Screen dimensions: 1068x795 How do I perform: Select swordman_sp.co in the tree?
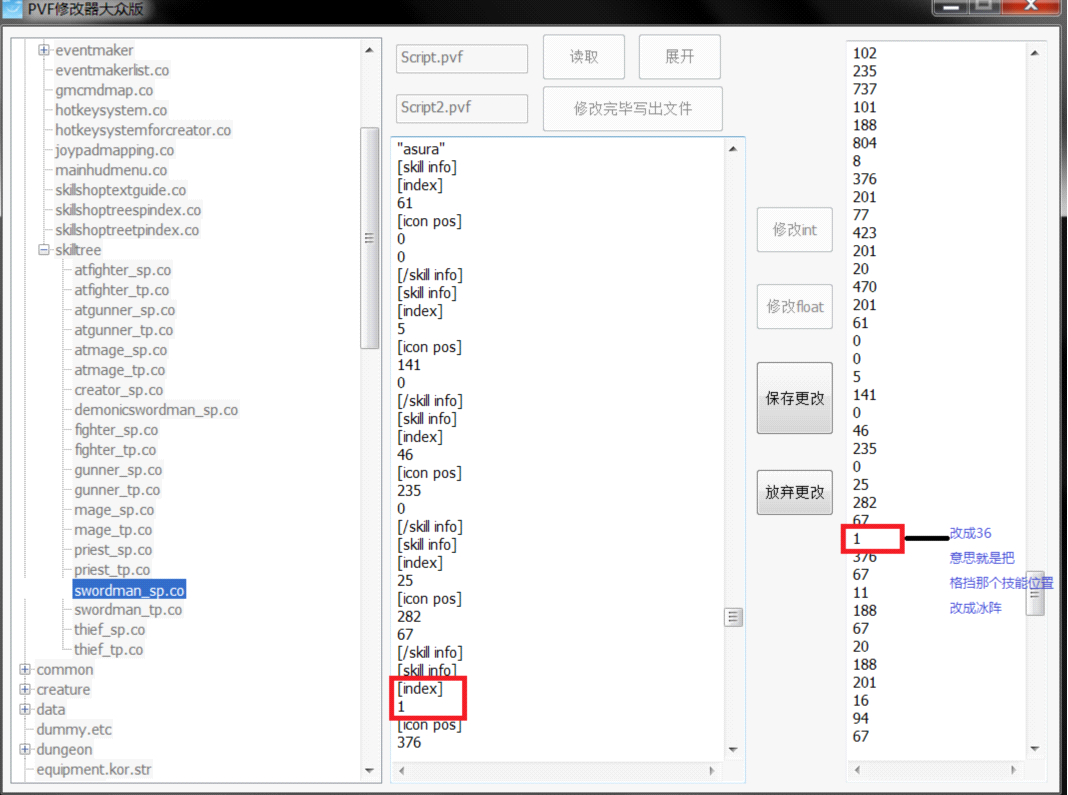pos(129,590)
